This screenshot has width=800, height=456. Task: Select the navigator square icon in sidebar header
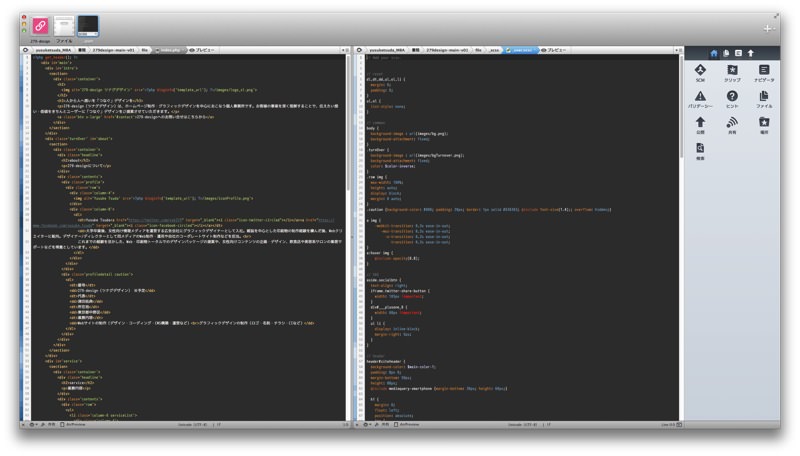click(738, 53)
